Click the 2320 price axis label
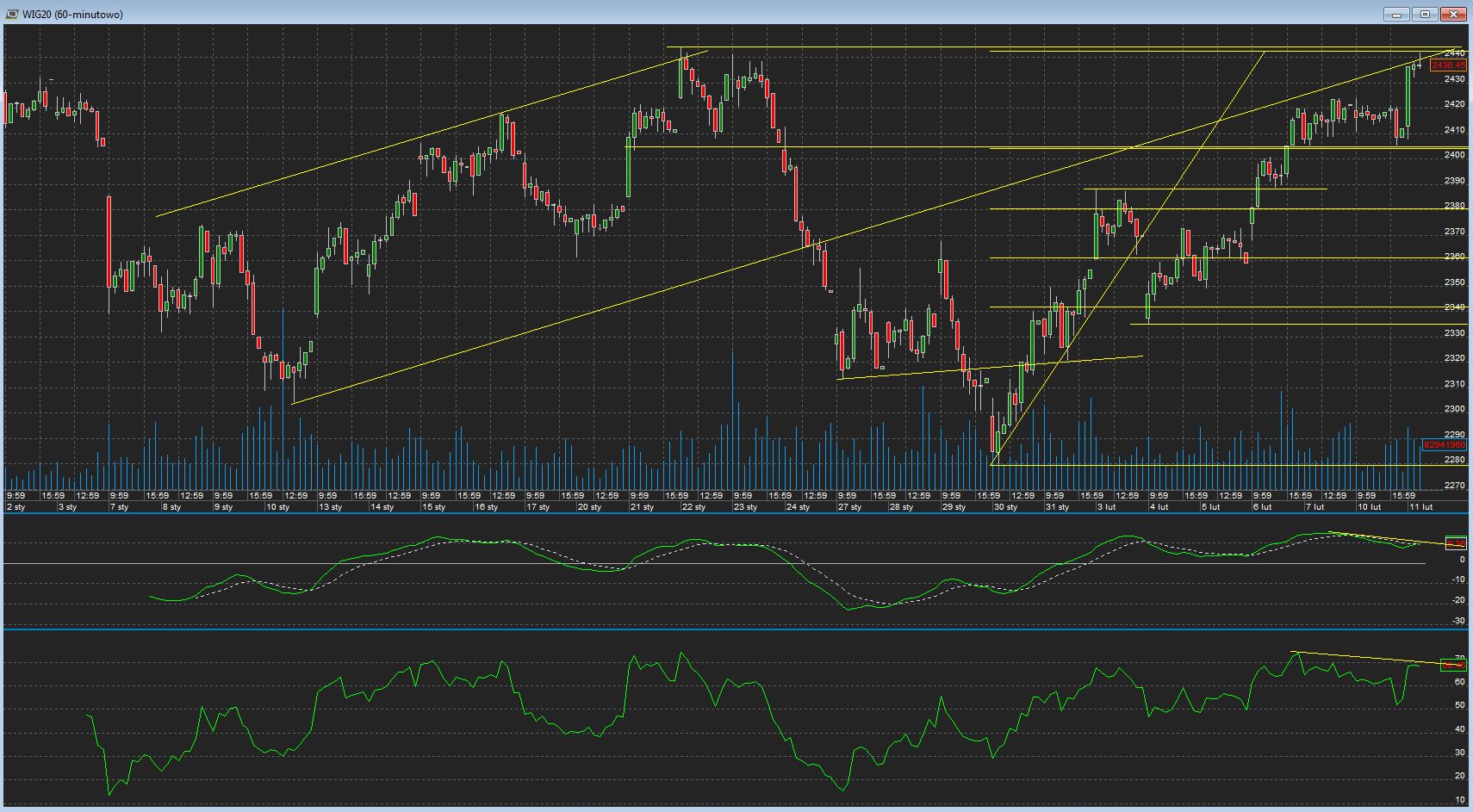1473x812 pixels. (x=1454, y=358)
